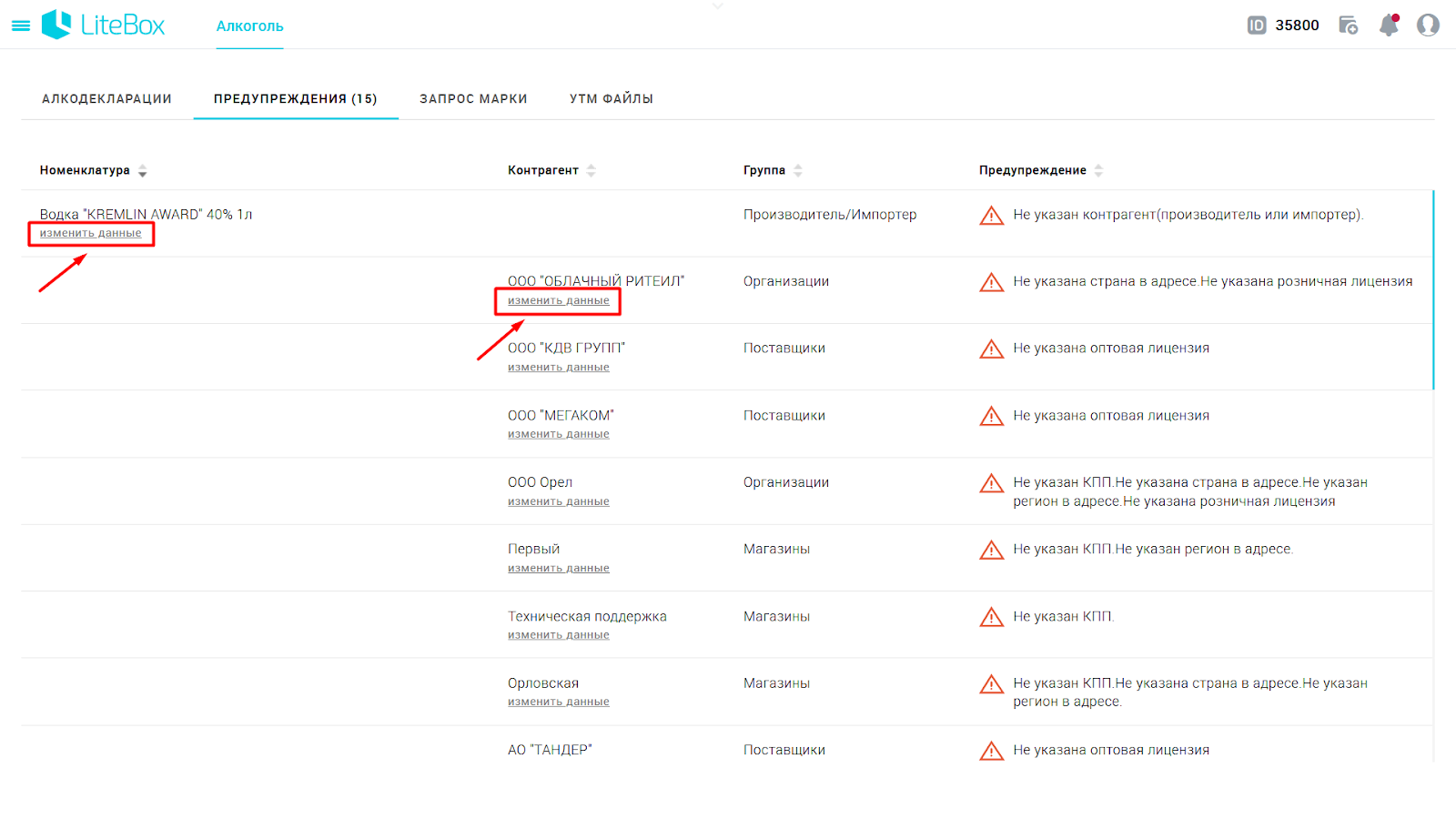Screen dimensions: 1456x819
Task: Click изменить данные under КДВ ГРУПП
Action: (x=559, y=368)
